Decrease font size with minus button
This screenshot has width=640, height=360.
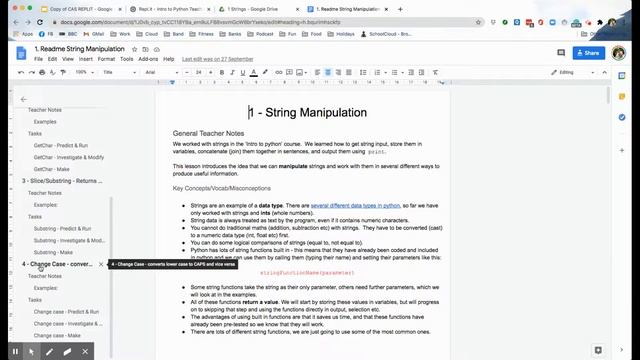(x=187, y=72)
